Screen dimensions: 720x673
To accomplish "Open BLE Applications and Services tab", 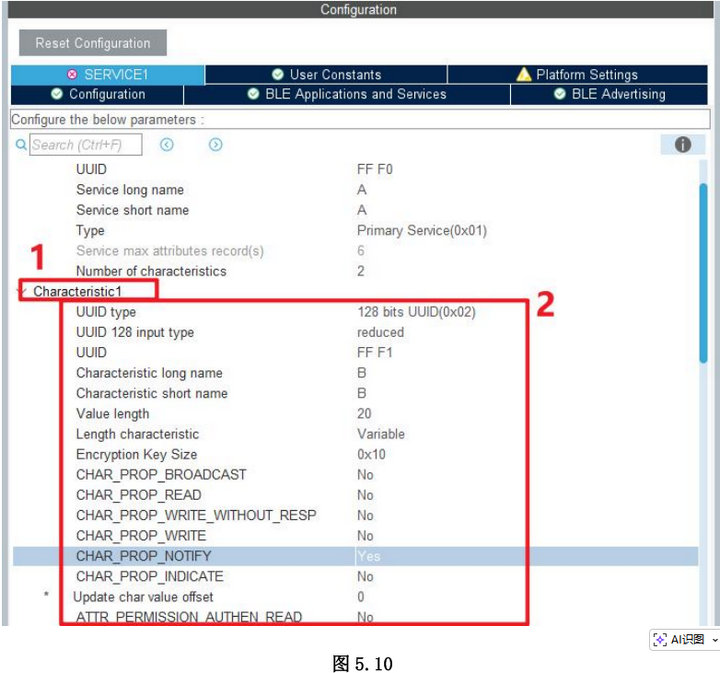I will (347, 95).
